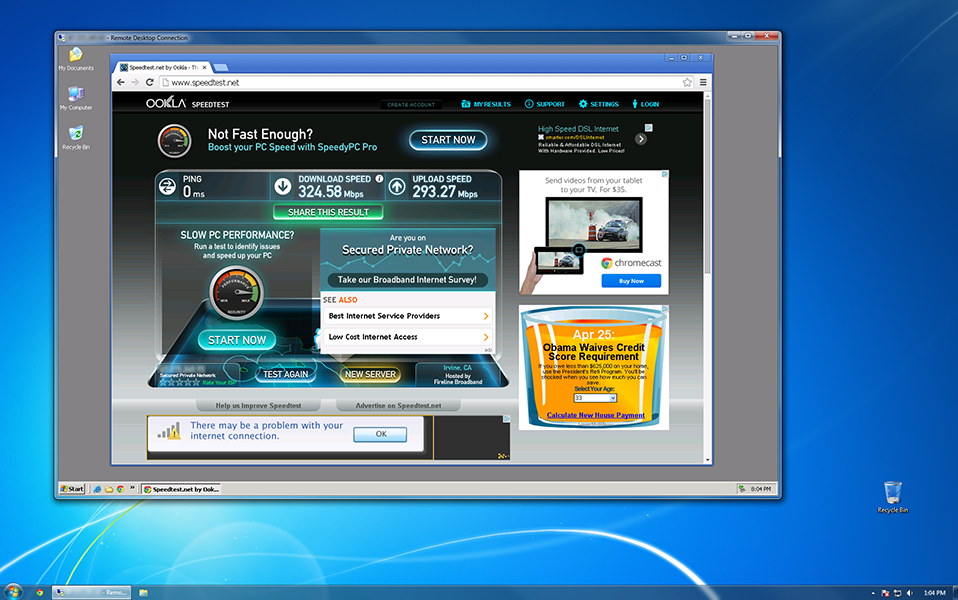This screenshot has width=958, height=600.
Task: Open Recycle Bin on the remote desktop
Action: pos(76,138)
